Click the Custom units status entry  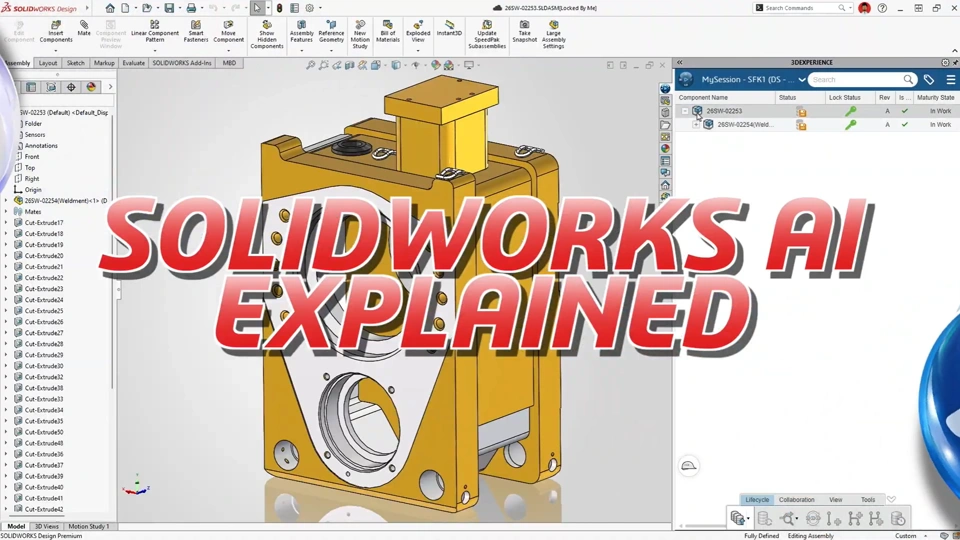(906, 536)
